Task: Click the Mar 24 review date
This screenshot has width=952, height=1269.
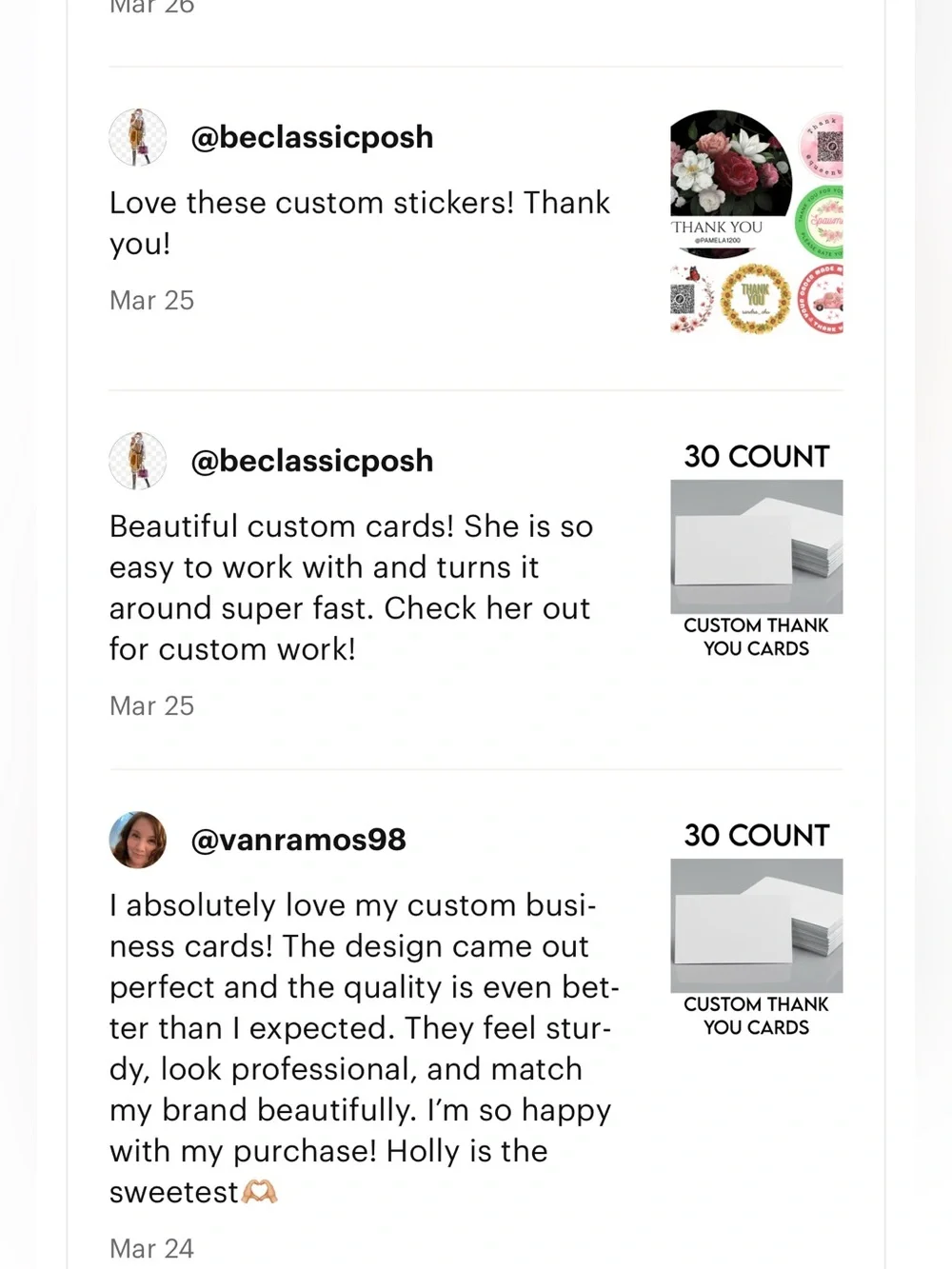Action: [151, 1248]
